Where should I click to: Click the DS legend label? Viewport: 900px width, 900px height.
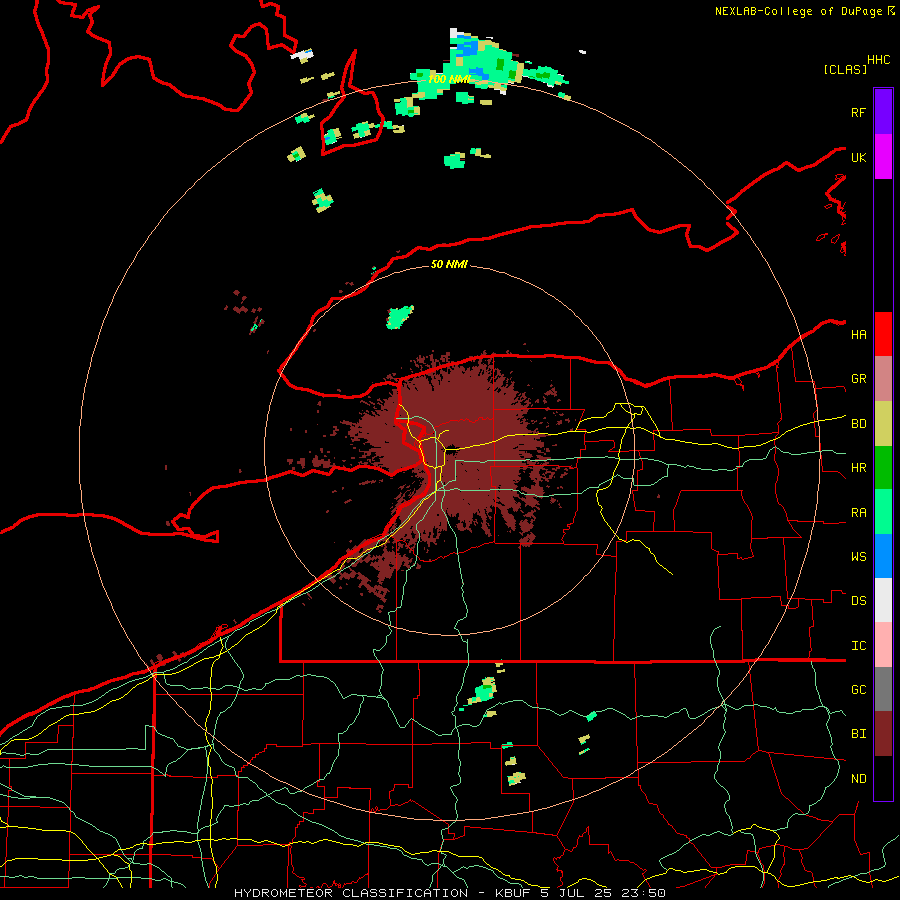click(858, 601)
